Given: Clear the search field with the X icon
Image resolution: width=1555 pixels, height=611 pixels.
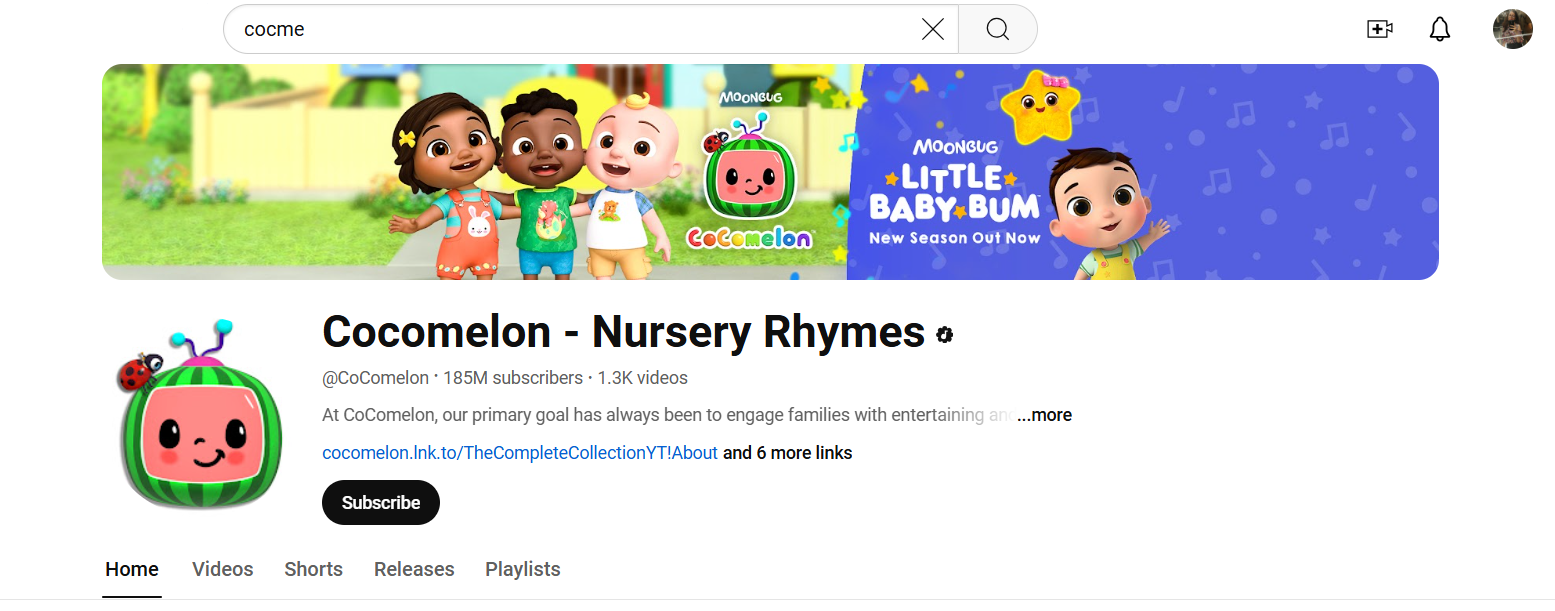Looking at the screenshot, I should 932,29.
